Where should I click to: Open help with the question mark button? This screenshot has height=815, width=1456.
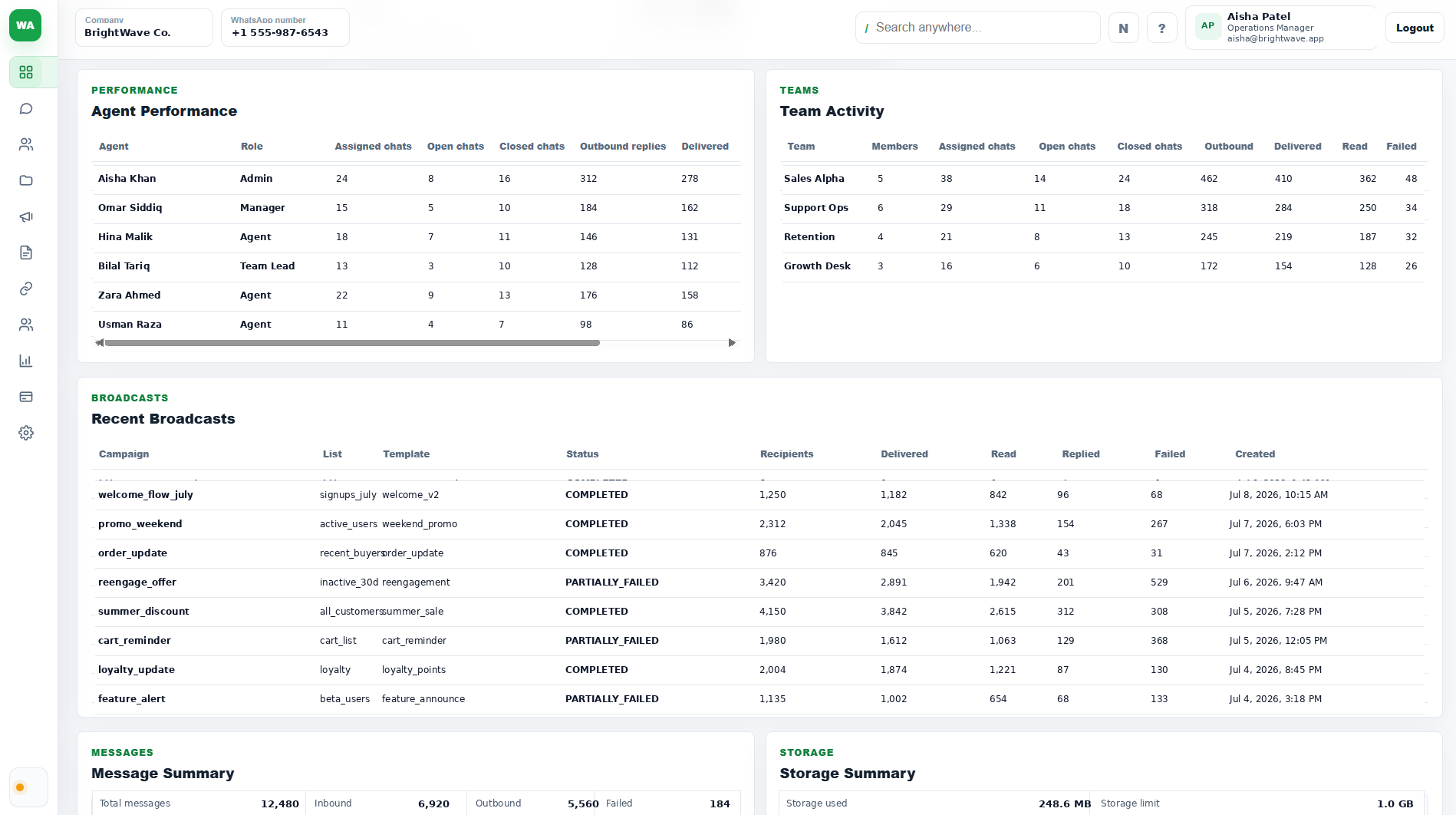(1161, 28)
